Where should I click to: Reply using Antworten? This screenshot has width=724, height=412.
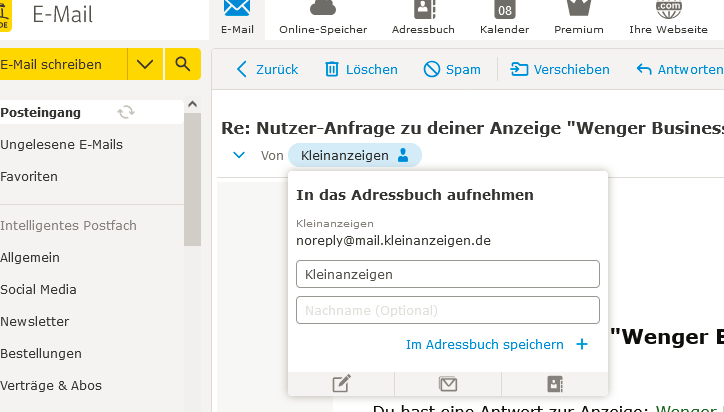coord(680,69)
